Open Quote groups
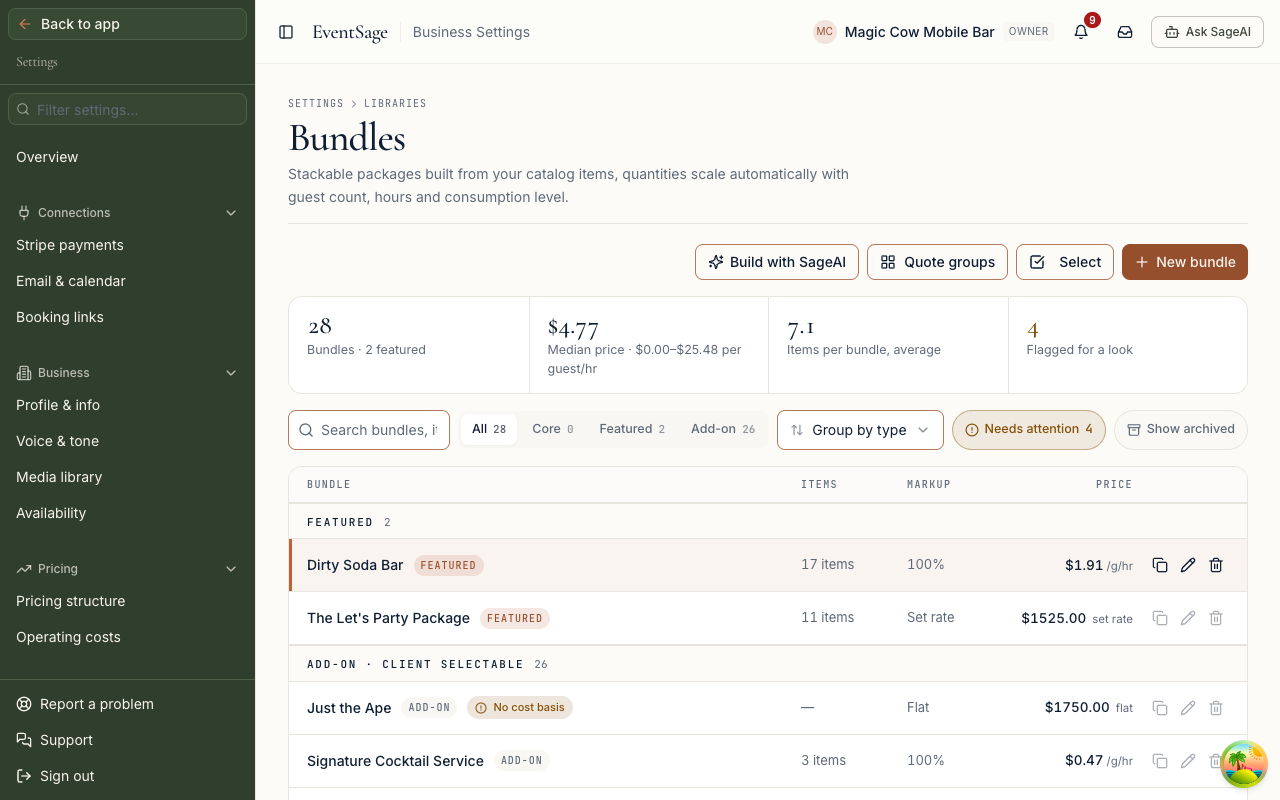 (938, 262)
